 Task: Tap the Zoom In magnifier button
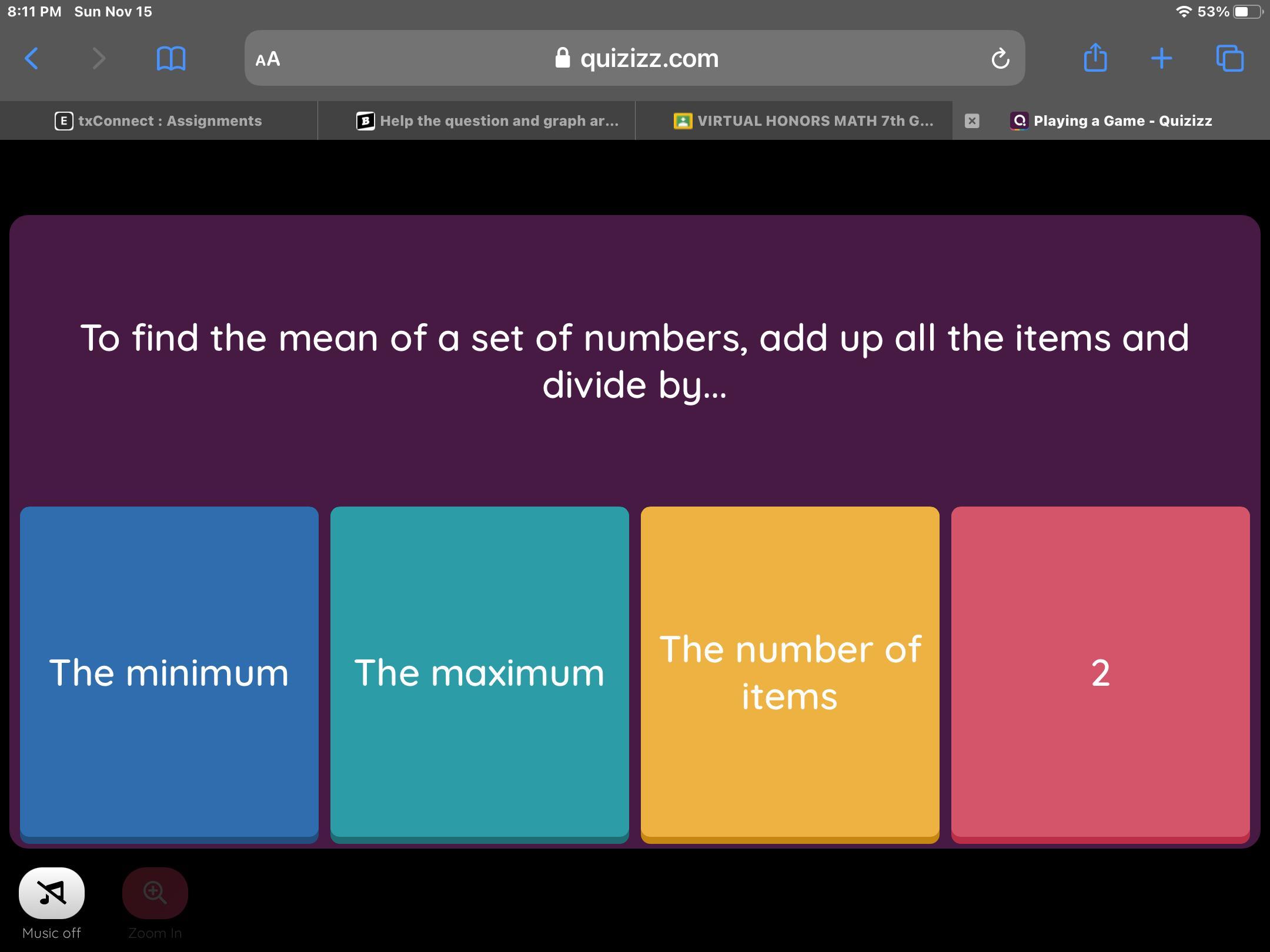[155, 893]
